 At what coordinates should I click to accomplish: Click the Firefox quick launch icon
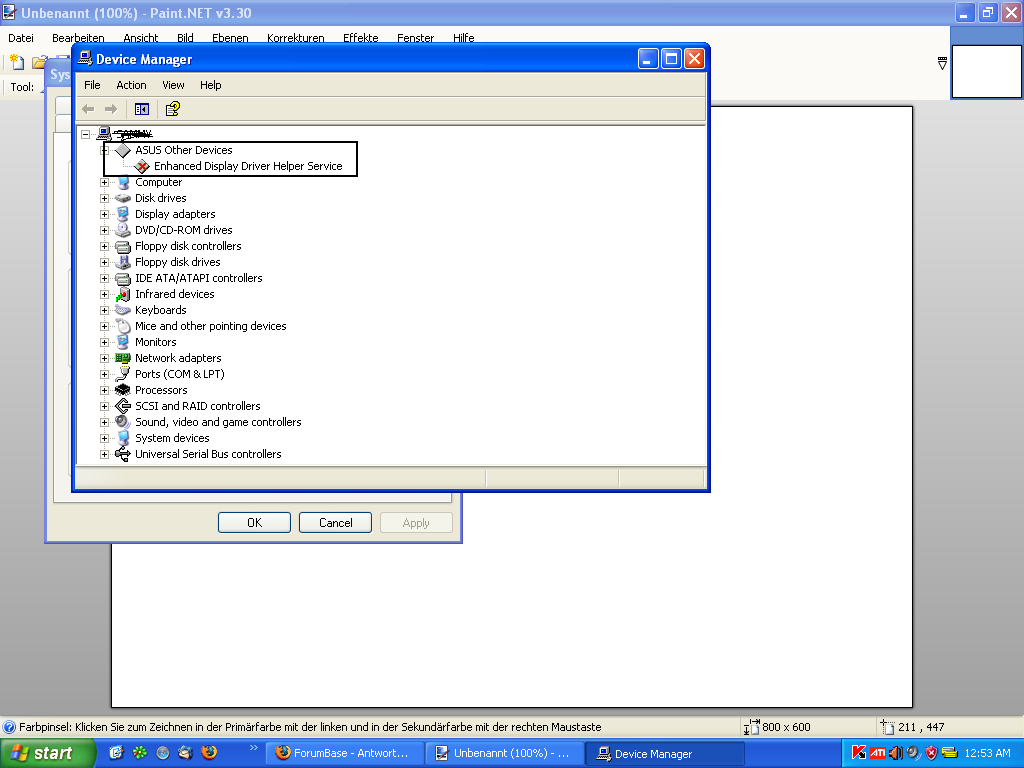click(209, 752)
